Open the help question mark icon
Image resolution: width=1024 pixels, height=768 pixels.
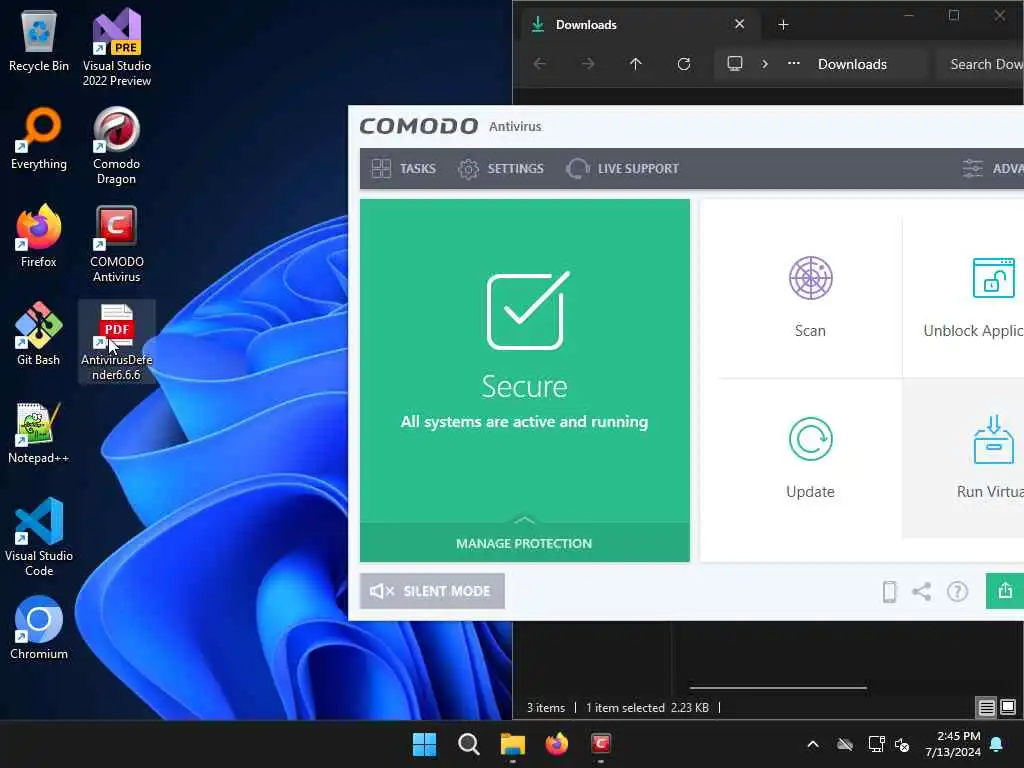click(x=957, y=592)
